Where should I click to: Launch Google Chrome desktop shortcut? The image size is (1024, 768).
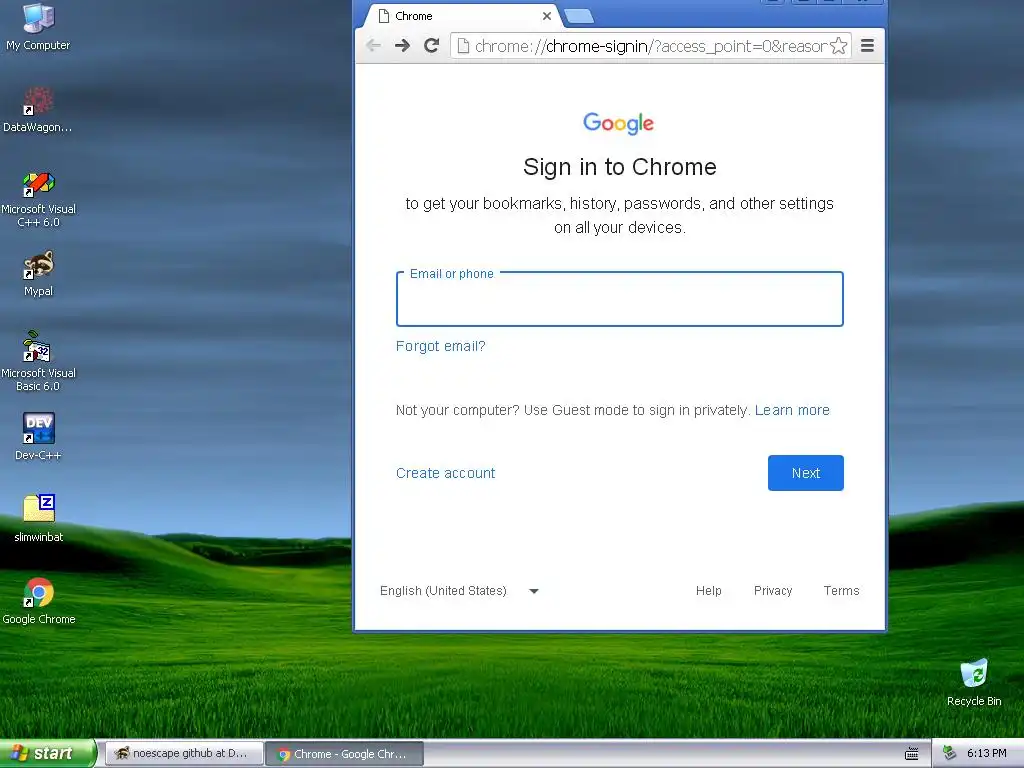tap(38, 601)
